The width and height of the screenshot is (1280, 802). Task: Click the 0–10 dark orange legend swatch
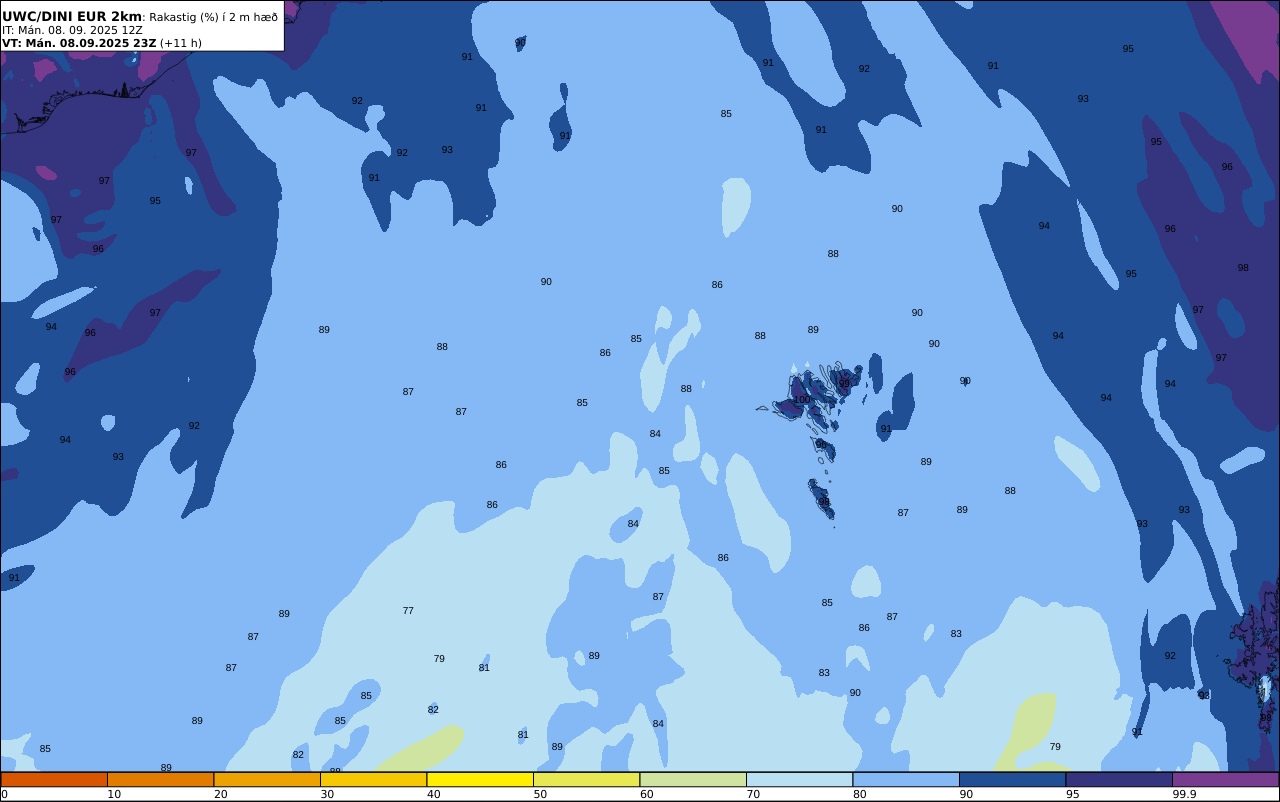point(54,779)
